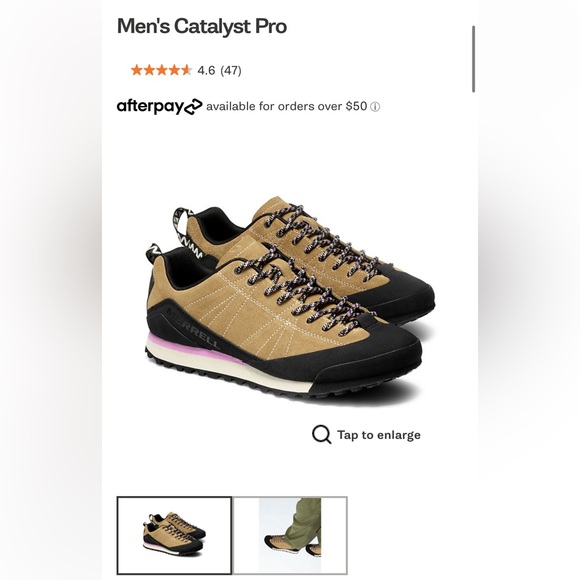Click the first orange rating star
580x580 pixels.
pos(137,70)
